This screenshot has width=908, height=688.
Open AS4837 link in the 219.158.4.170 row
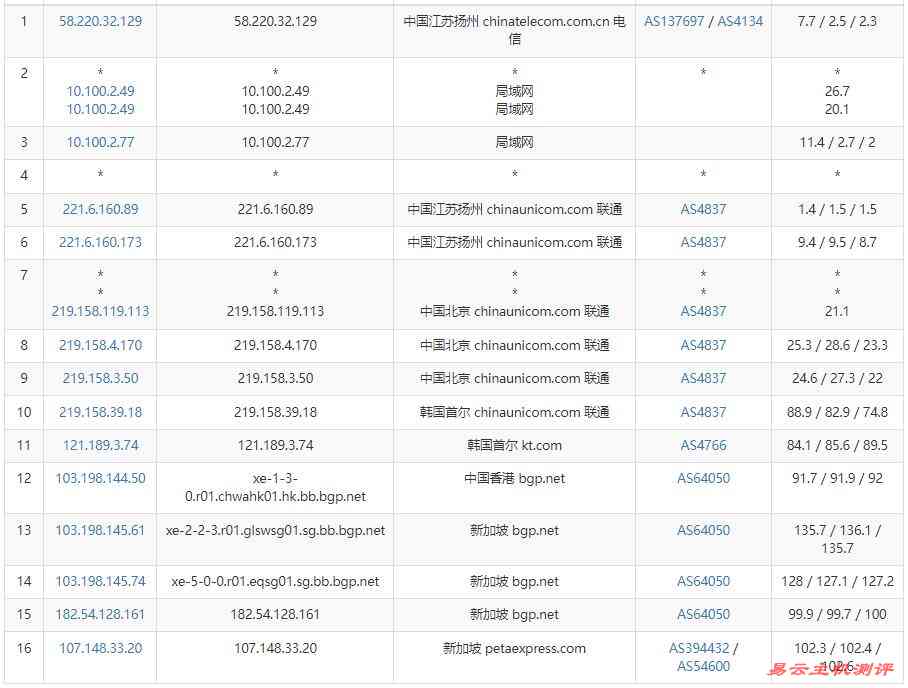coord(703,346)
